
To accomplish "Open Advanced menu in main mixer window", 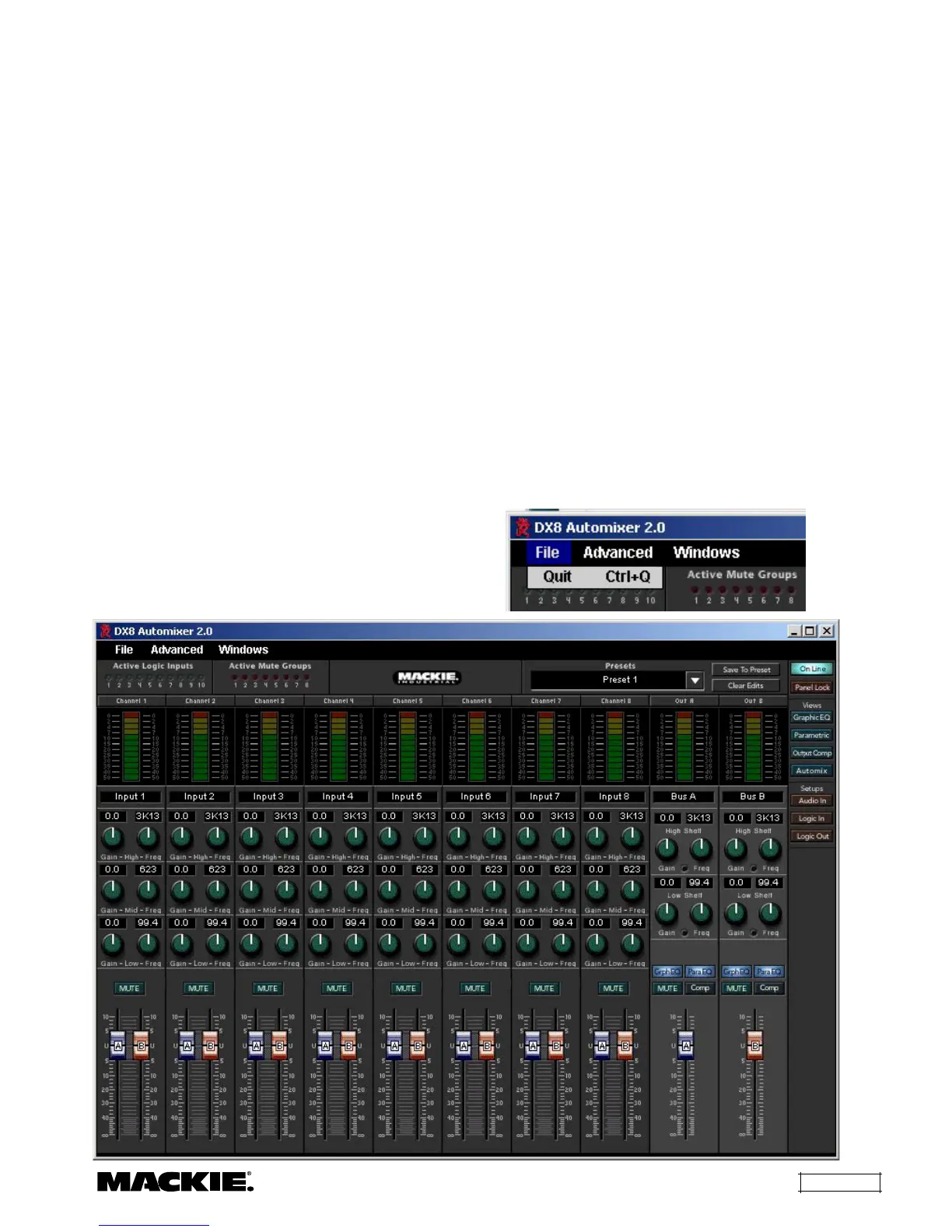I will (177, 649).
